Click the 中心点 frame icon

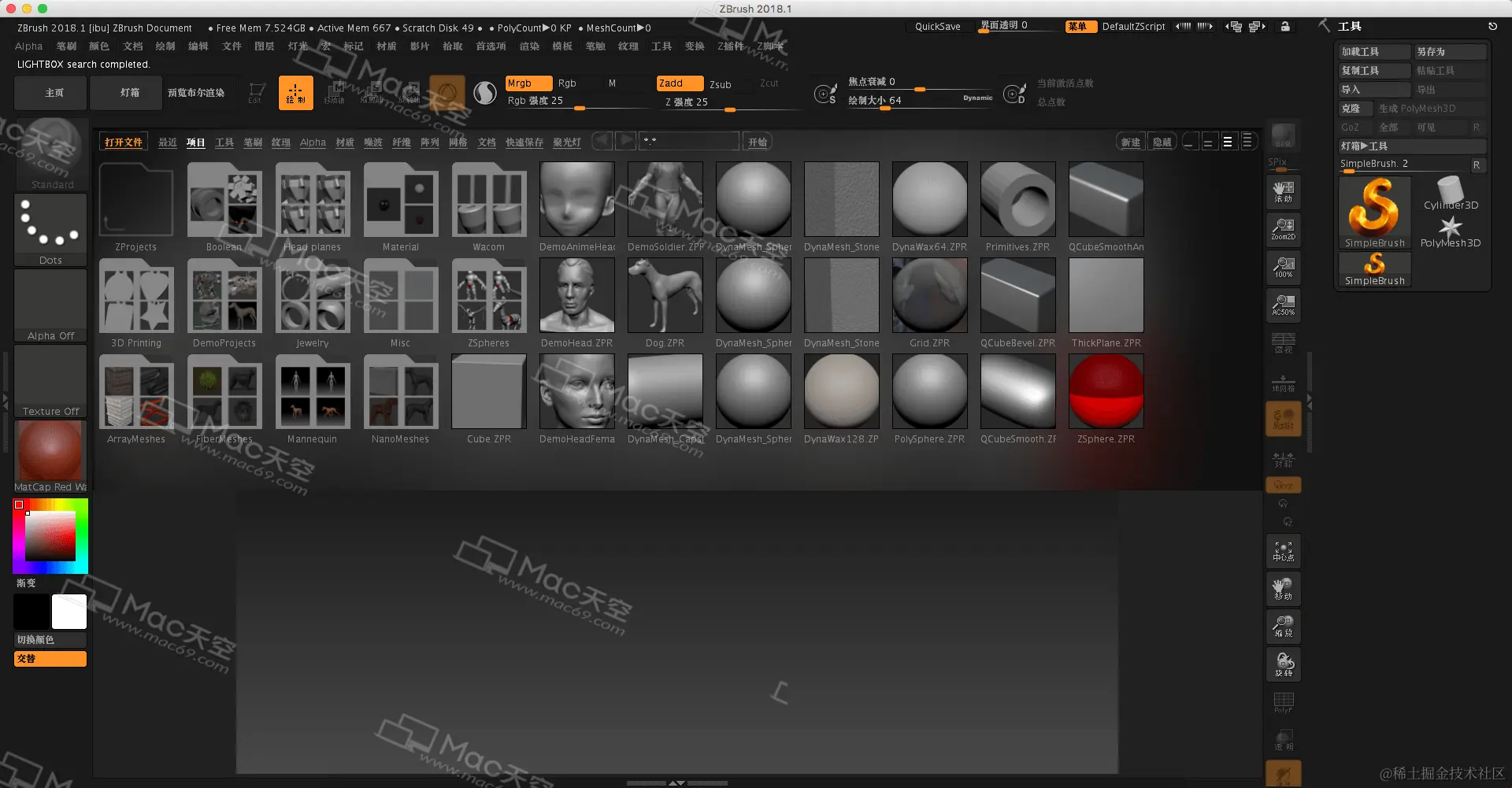[x=1284, y=552]
